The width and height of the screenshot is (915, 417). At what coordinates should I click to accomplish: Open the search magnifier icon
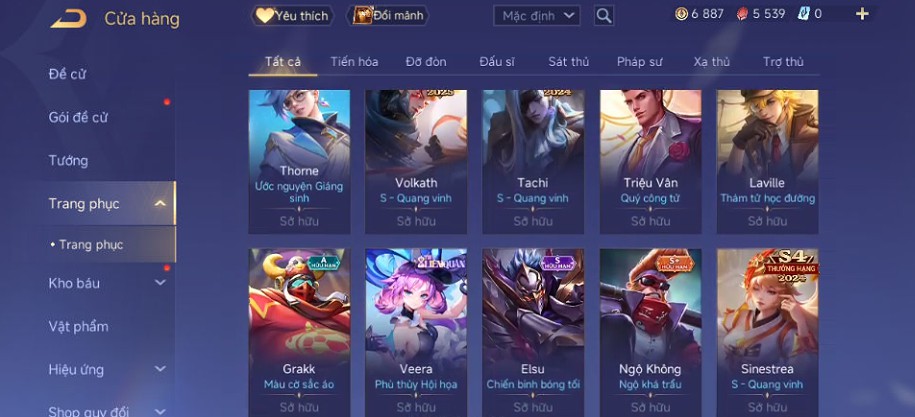point(604,16)
